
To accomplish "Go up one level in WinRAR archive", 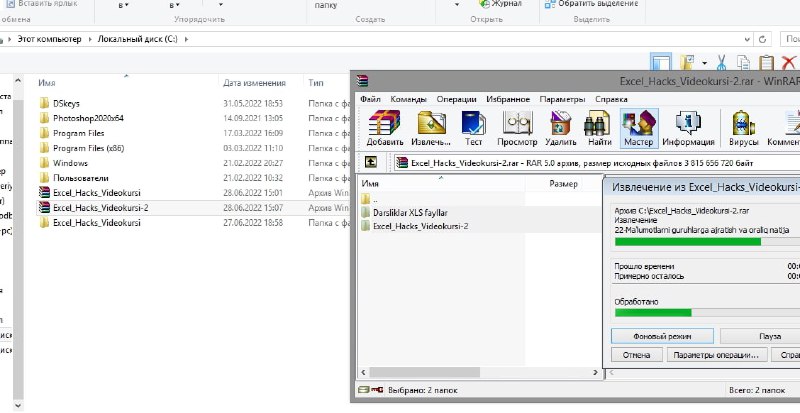I will [x=371, y=162].
